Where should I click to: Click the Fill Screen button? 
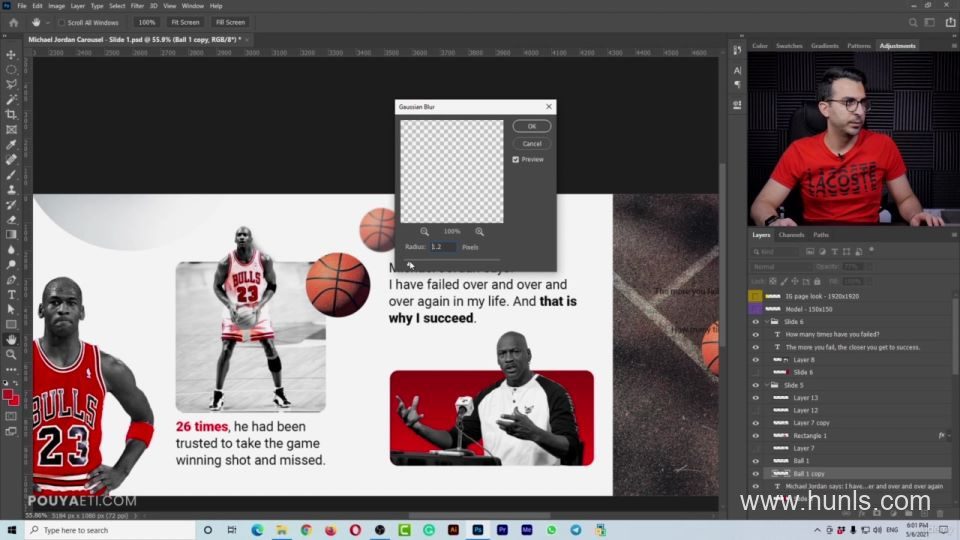pos(230,23)
